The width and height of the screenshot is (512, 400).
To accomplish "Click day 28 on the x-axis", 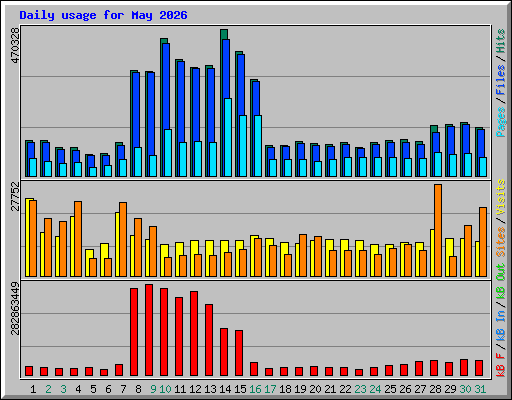I will pyautogui.click(x=435, y=389).
